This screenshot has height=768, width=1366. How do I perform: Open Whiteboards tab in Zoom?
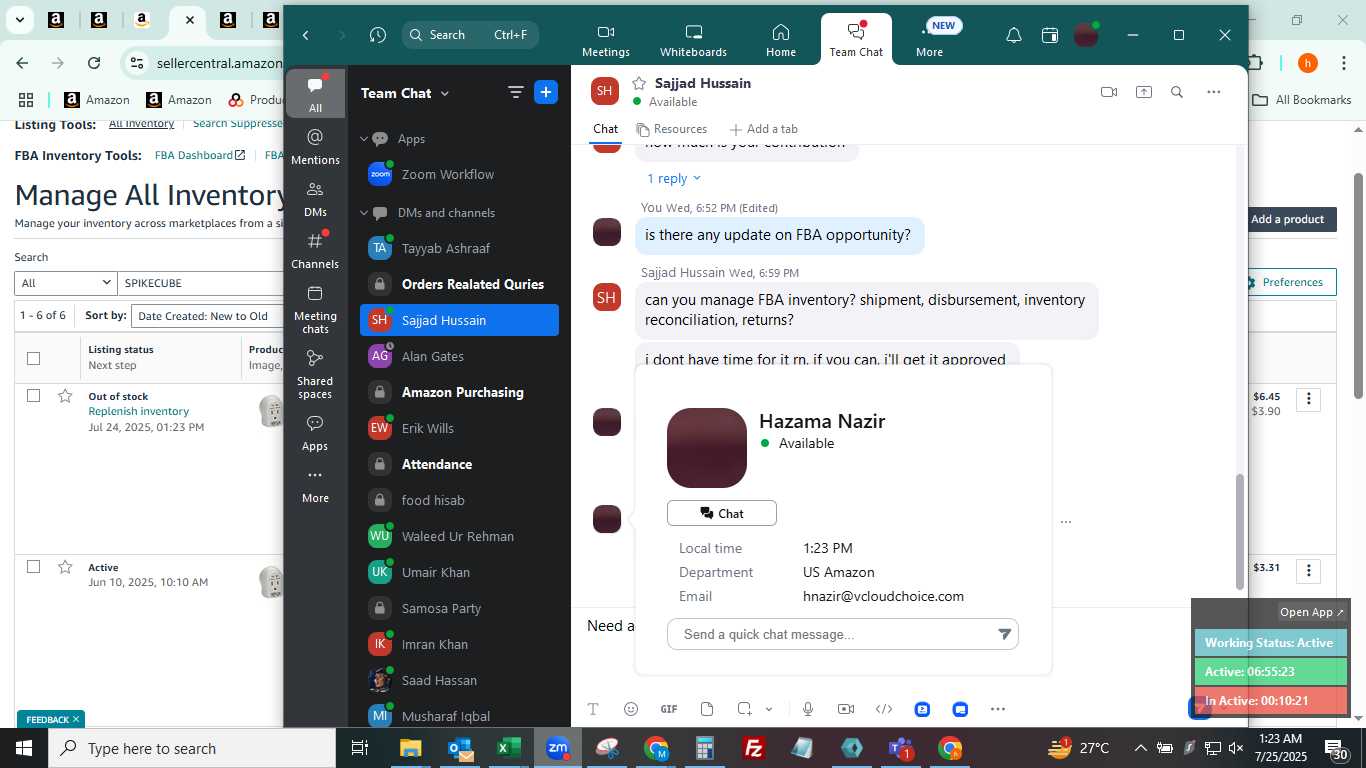tap(693, 40)
